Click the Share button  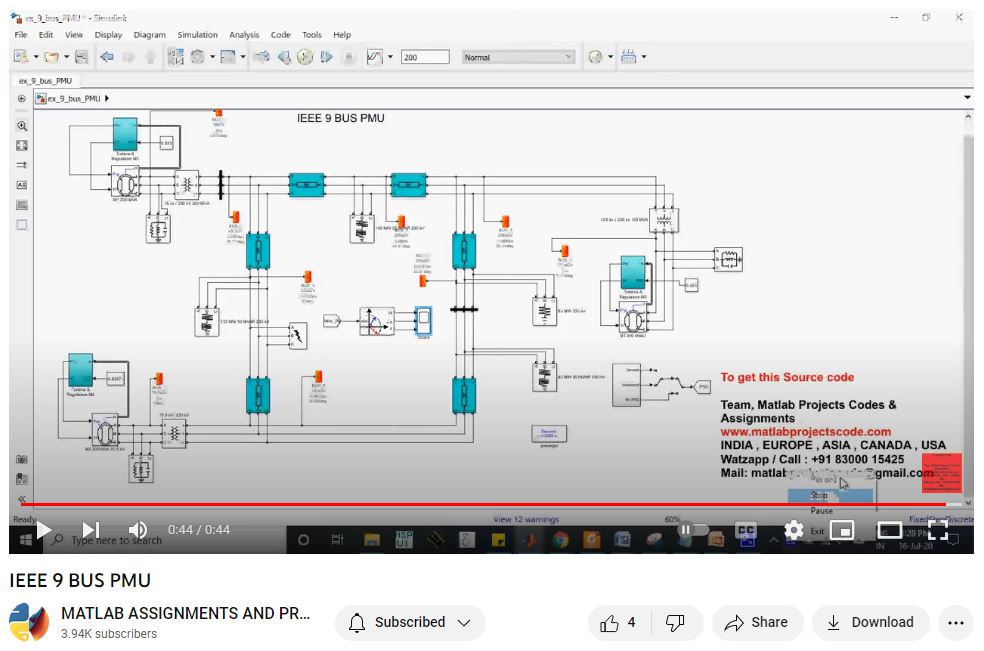(x=757, y=623)
